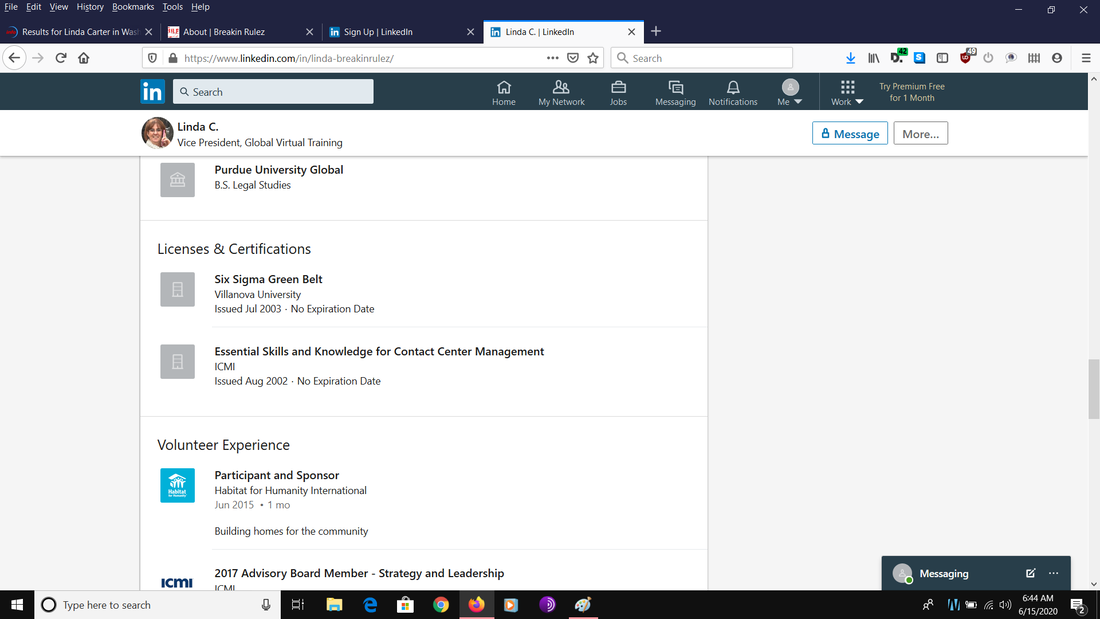The height and width of the screenshot is (619, 1100).
Task: Open the More... profile actions menu
Action: click(920, 134)
